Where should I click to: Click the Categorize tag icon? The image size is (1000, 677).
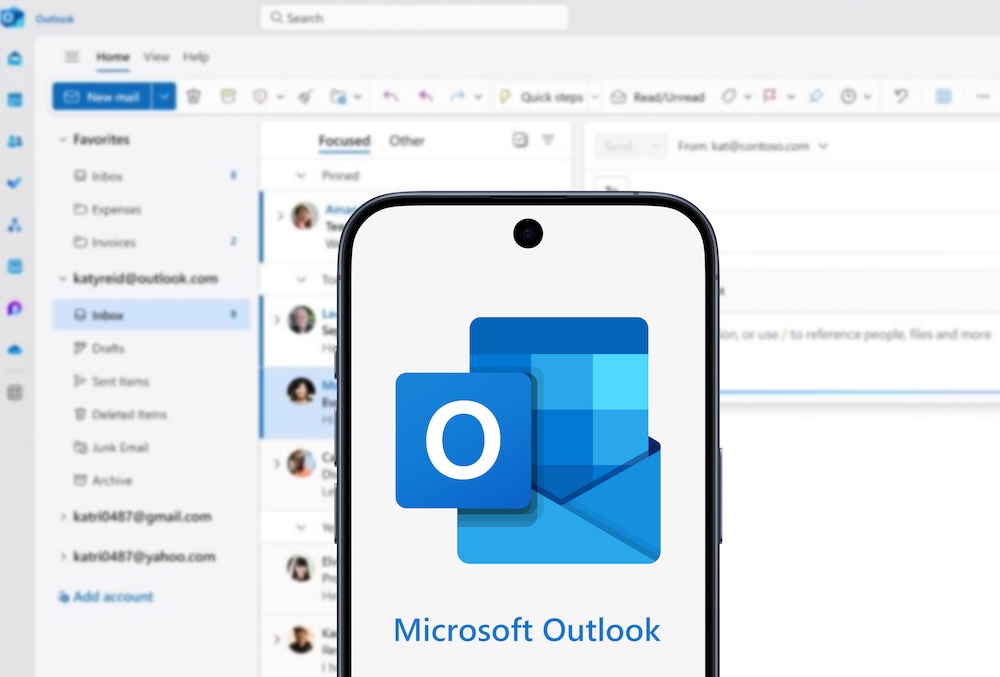[728, 96]
